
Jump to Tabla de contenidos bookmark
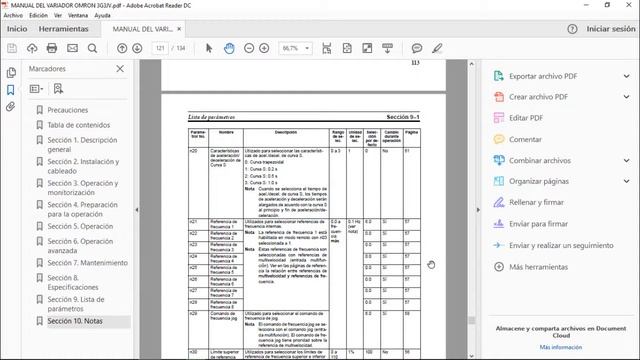[79, 125]
